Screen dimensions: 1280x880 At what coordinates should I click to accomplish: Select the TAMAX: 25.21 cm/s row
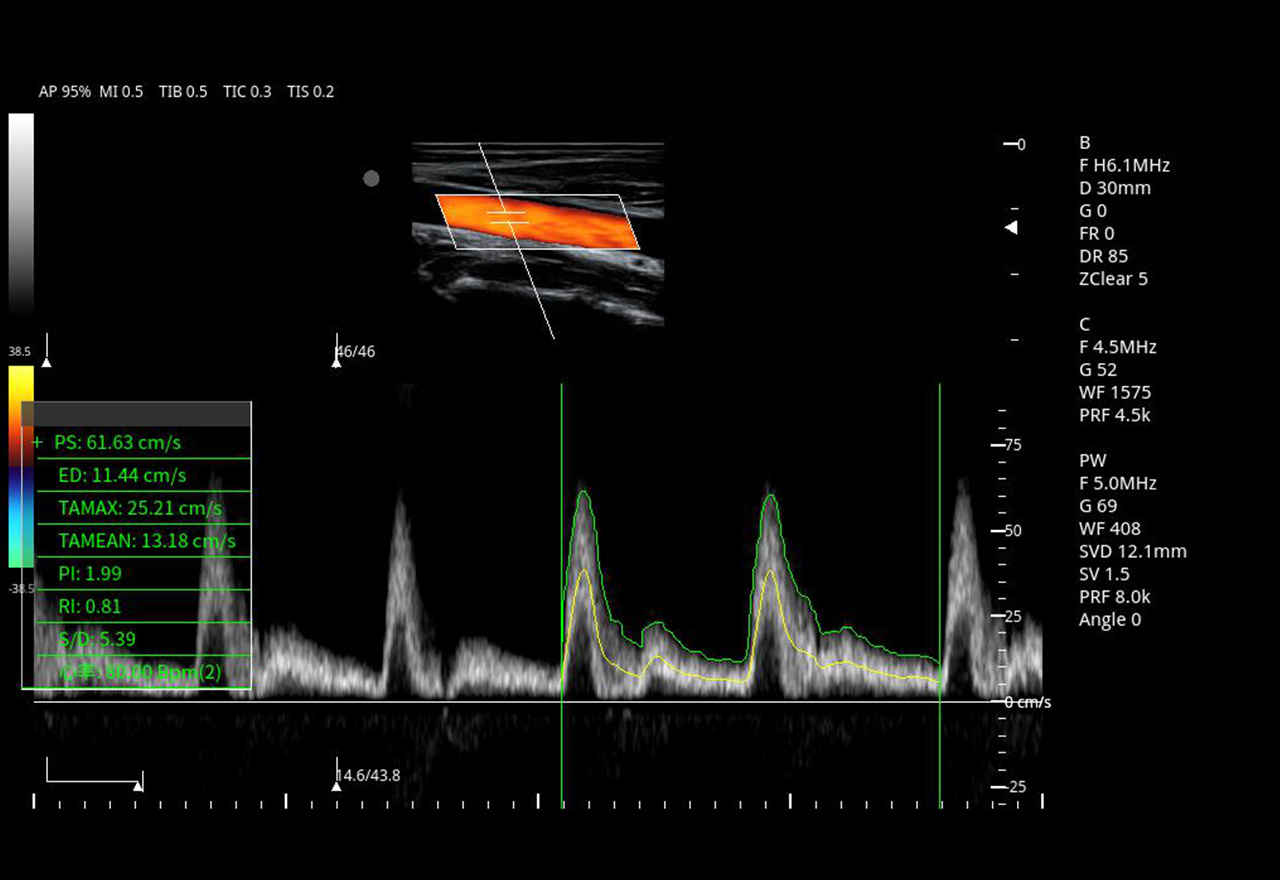pyautogui.click(x=140, y=508)
